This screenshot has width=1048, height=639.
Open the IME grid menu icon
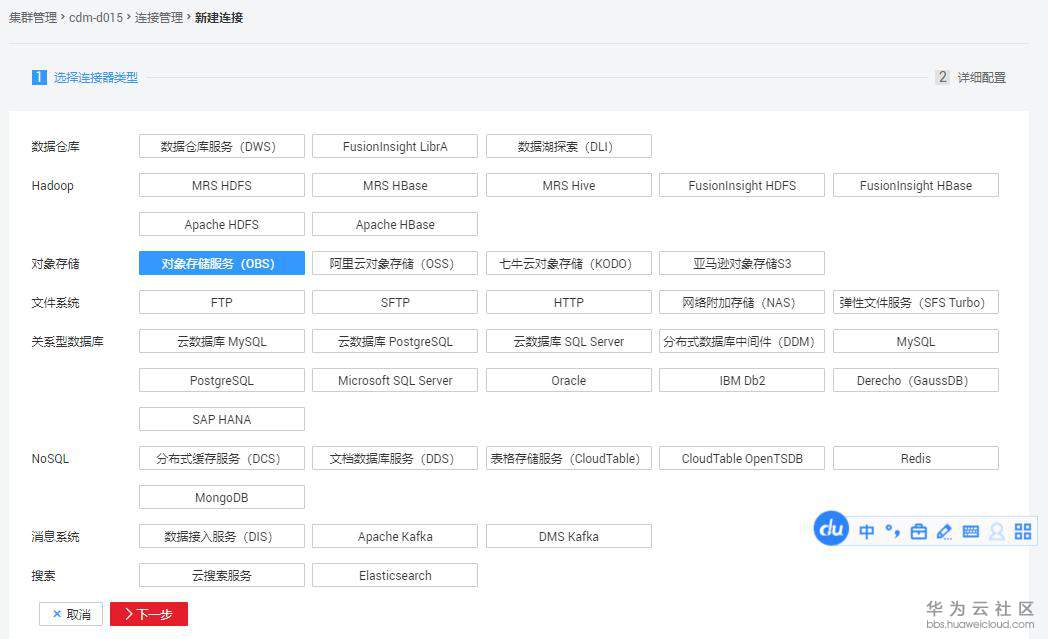[x=1023, y=531]
